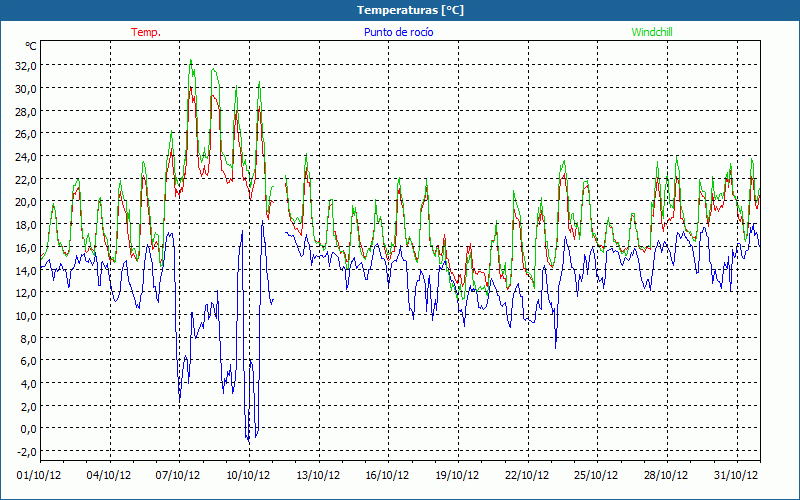Select the 22,0 y-axis value
This screenshot has width=800, height=500.
click(x=26, y=180)
